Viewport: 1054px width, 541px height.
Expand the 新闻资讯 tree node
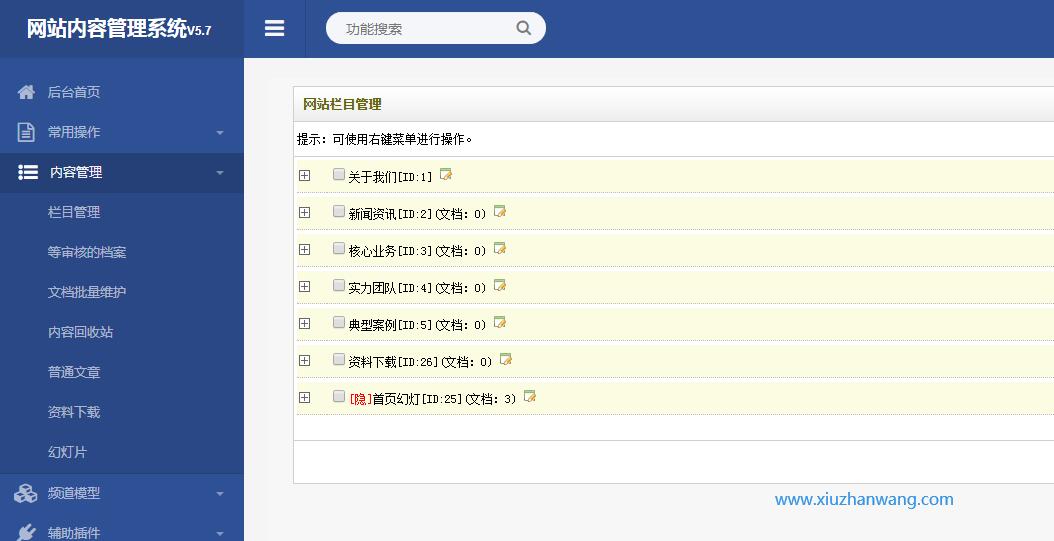point(305,213)
